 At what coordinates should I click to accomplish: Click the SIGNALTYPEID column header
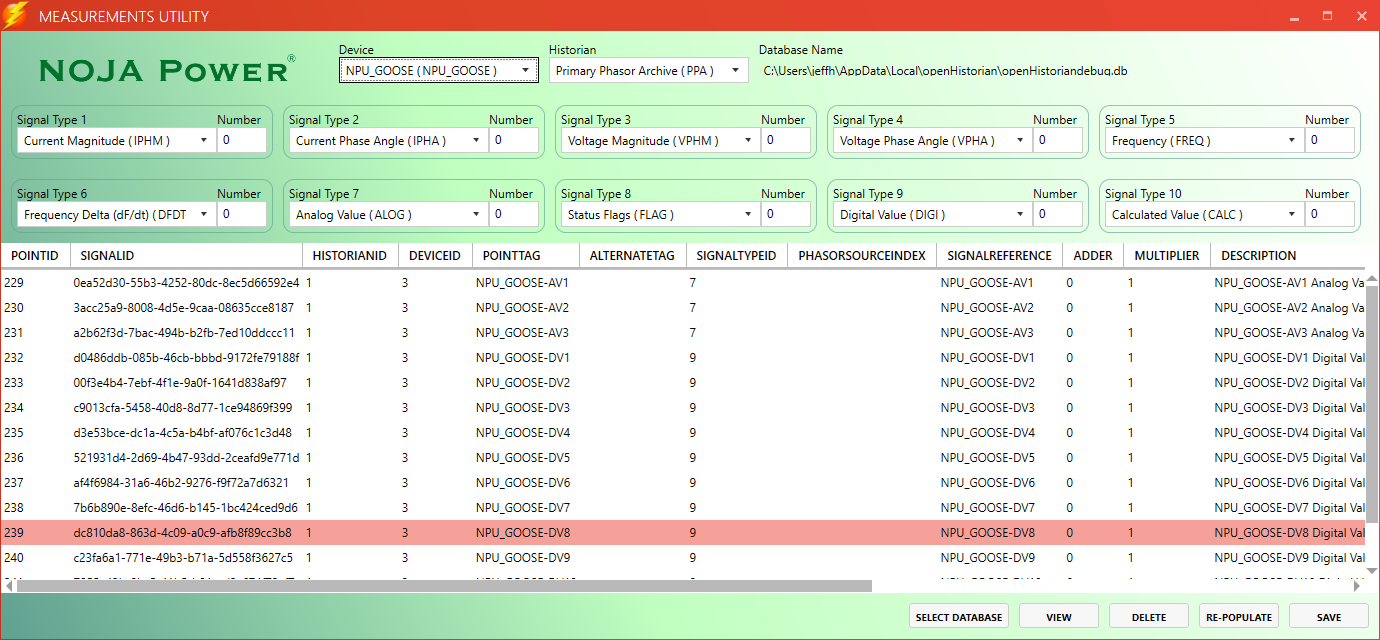click(736, 256)
